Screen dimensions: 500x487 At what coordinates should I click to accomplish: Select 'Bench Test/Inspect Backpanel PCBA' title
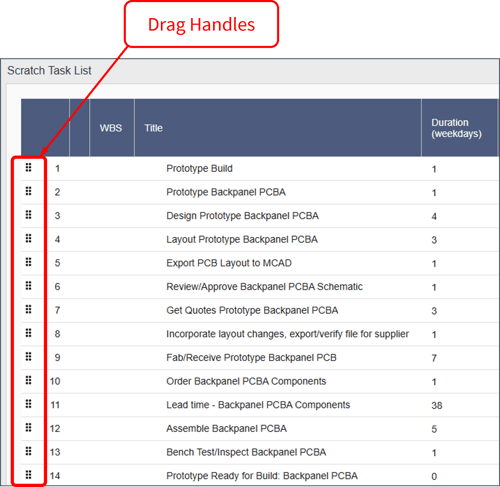coord(246,452)
